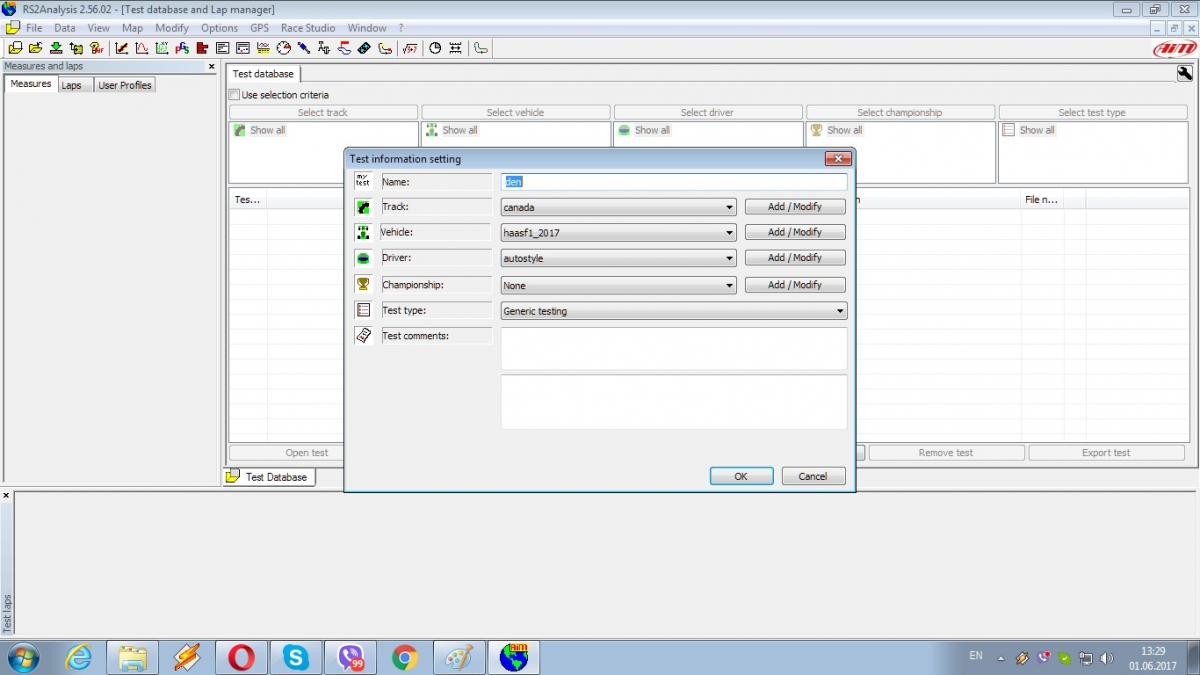Click the wrench settings icon
This screenshot has height=675, width=1200.
1185,73
